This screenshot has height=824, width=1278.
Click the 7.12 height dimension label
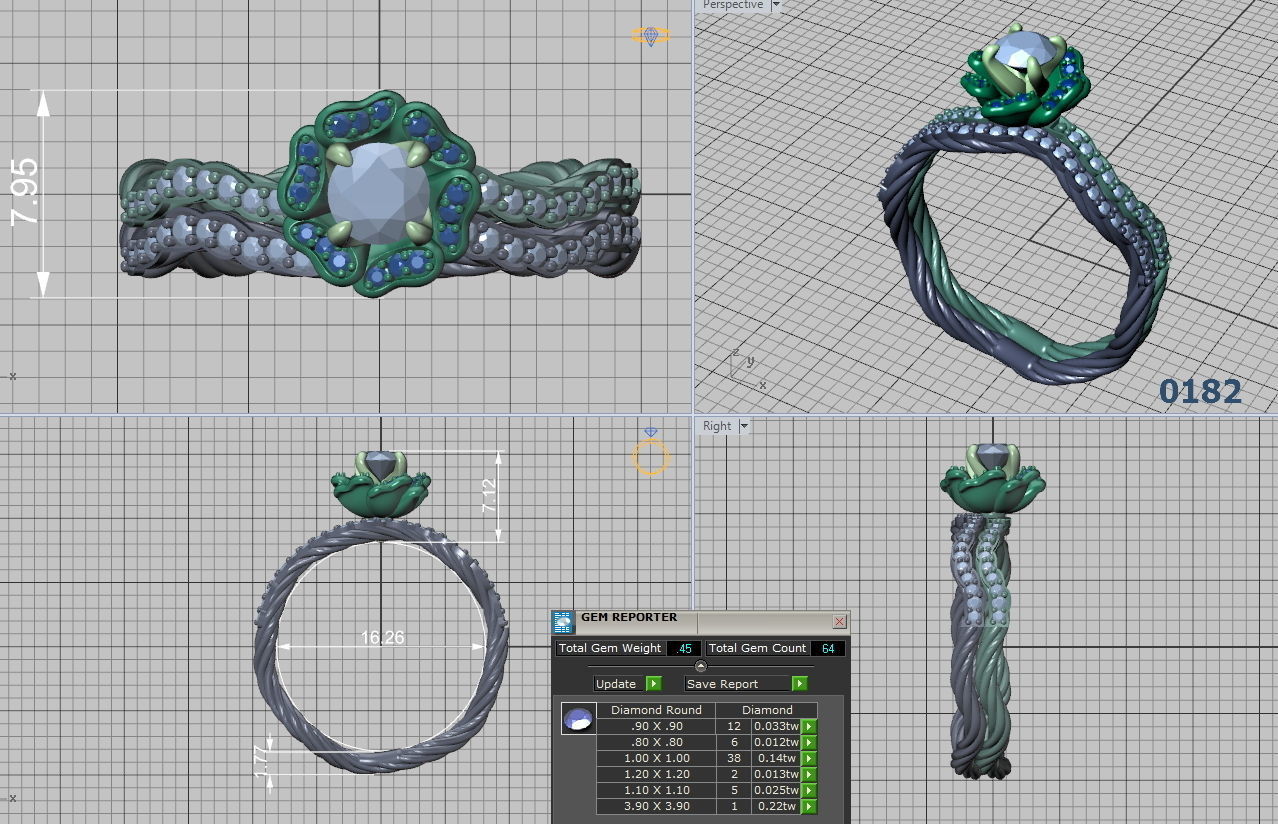(x=489, y=497)
